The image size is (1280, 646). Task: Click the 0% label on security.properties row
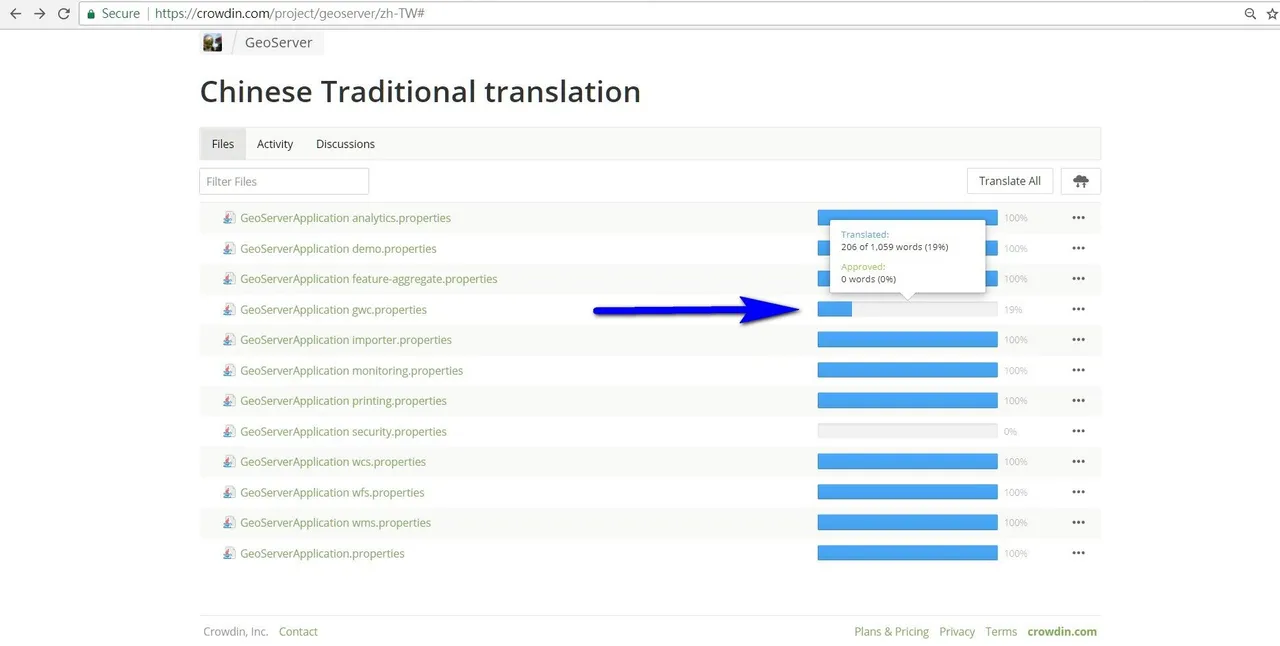click(1010, 432)
